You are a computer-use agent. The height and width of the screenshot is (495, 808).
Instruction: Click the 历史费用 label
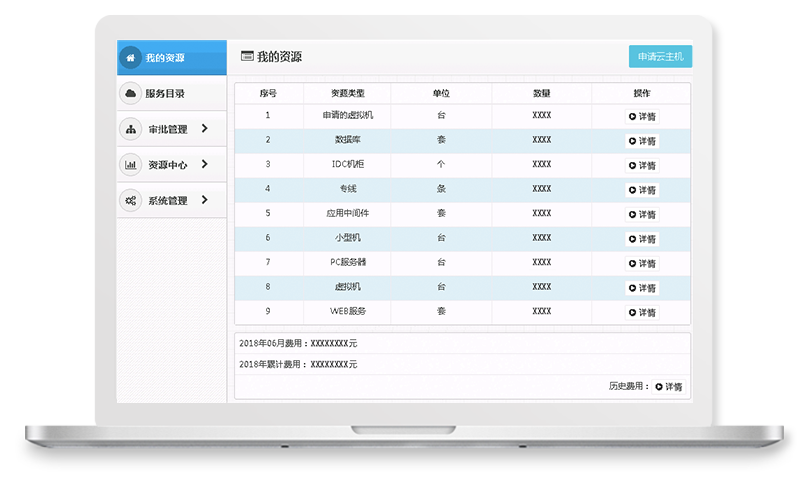click(628, 386)
